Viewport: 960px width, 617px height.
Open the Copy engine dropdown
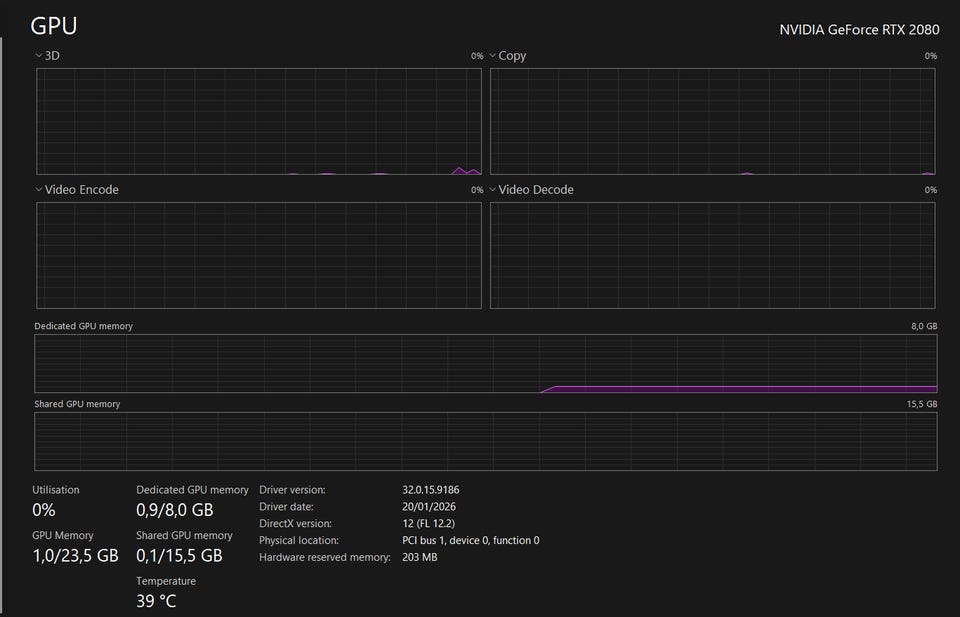[507, 56]
